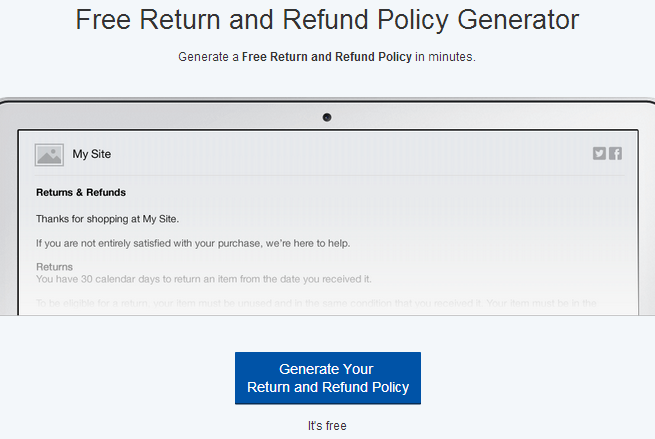Click the "in minutes." text in subtitle

(x=445, y=56)
